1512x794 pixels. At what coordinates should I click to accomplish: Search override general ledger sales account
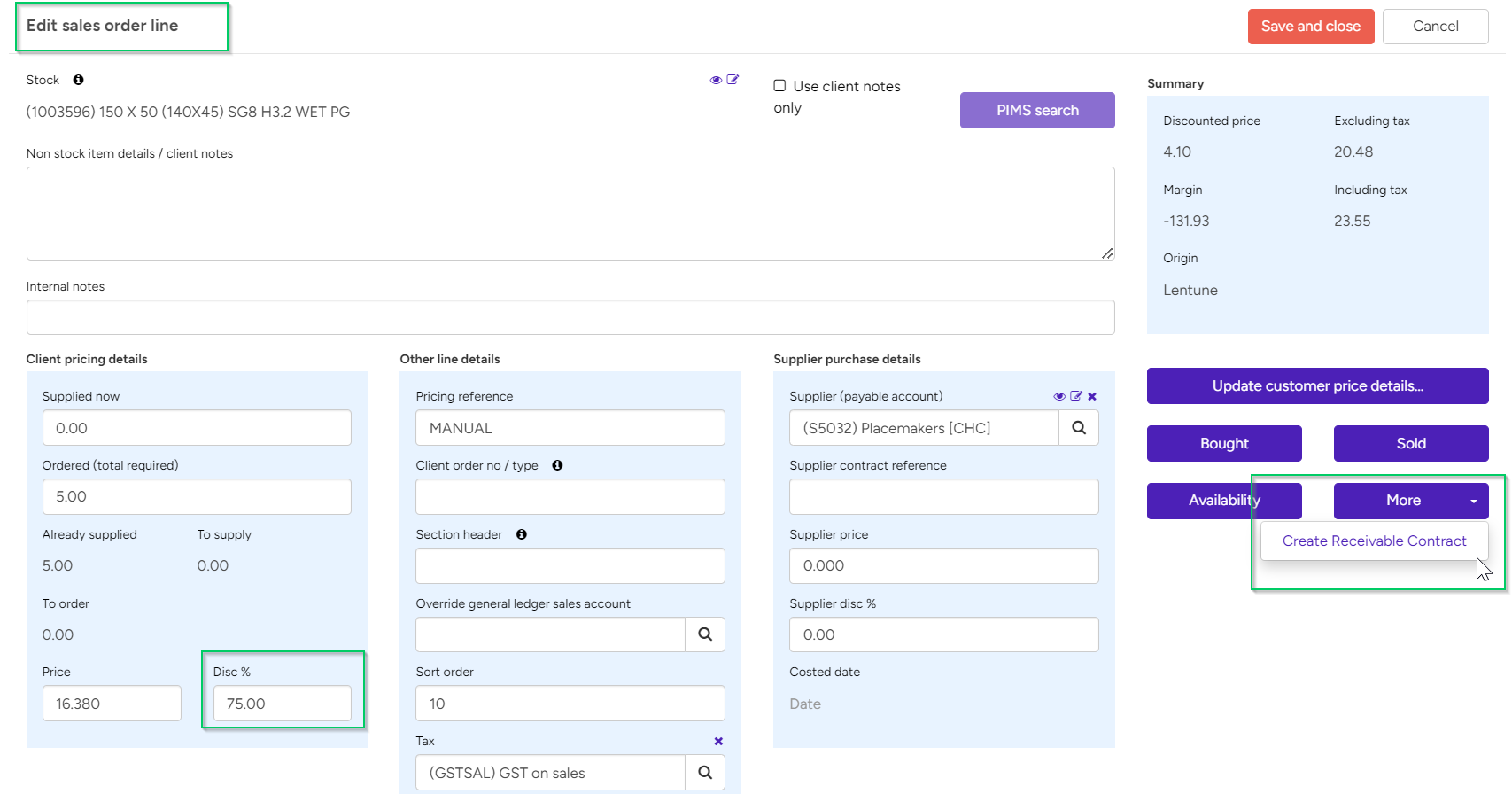(705, 634)
